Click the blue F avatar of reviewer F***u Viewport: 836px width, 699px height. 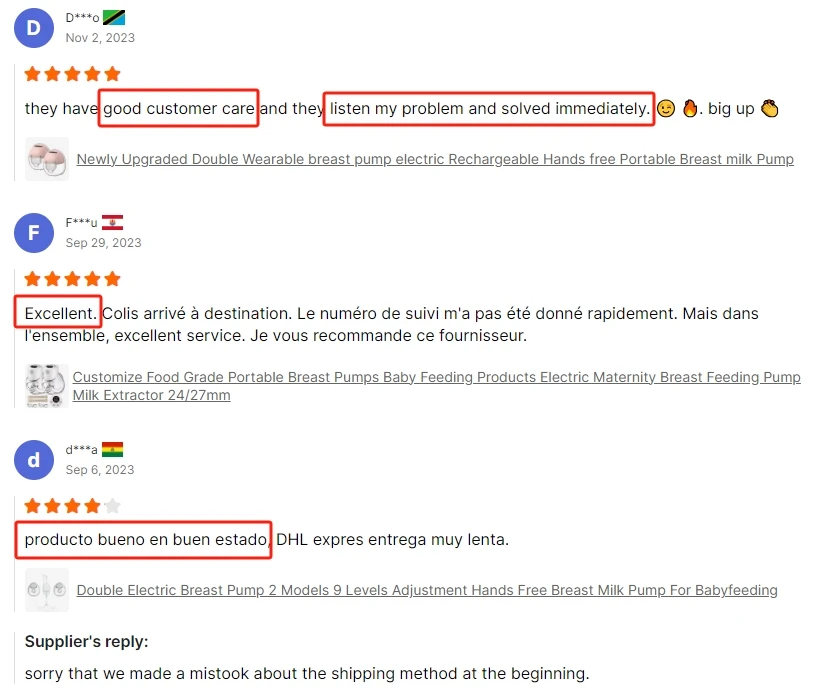pyautogui.click(x=34, y=232)
